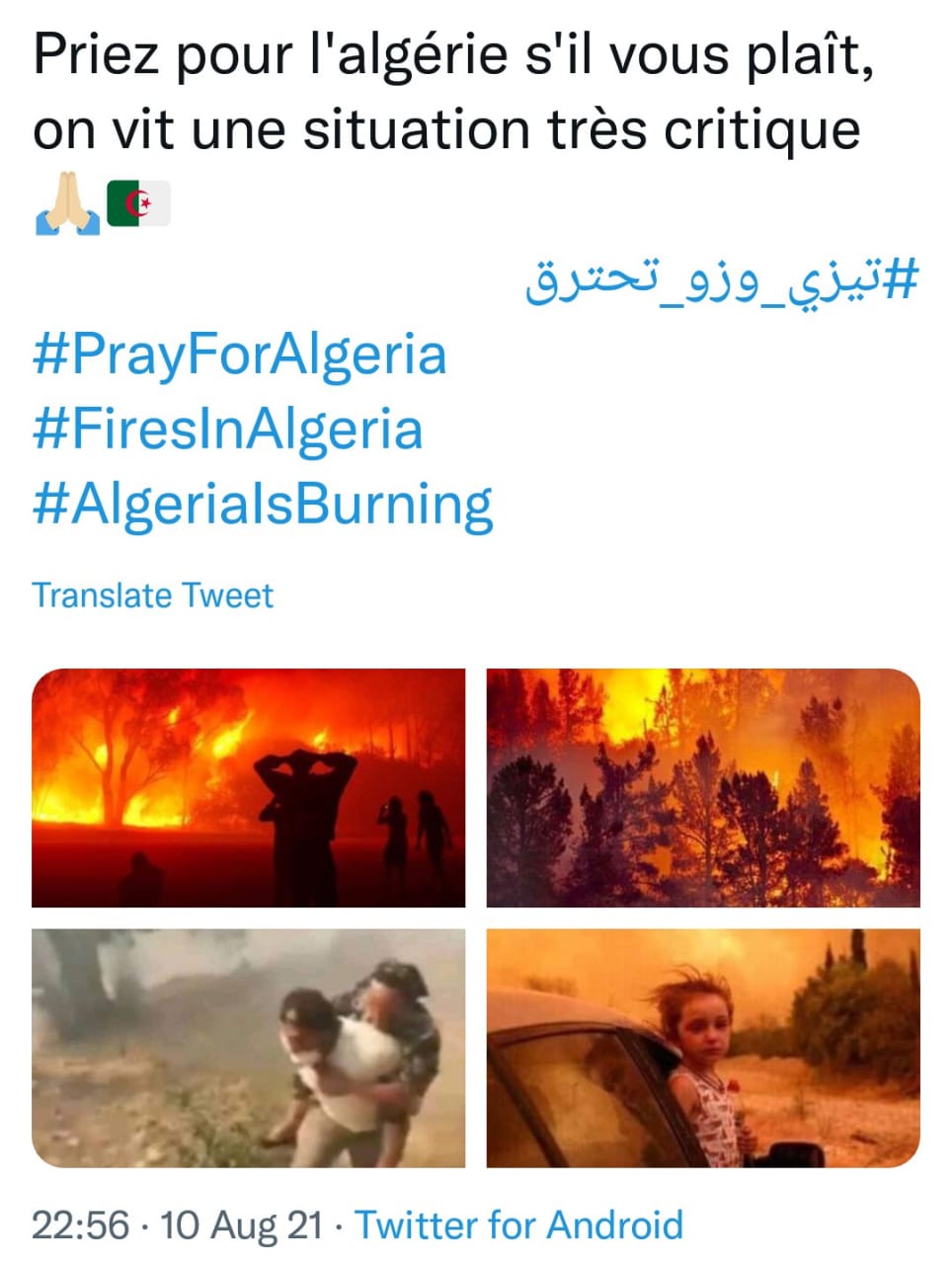Click the Algerian flag emoji
This screenshot has height=1264, width=952.
[x=138, y=203]
